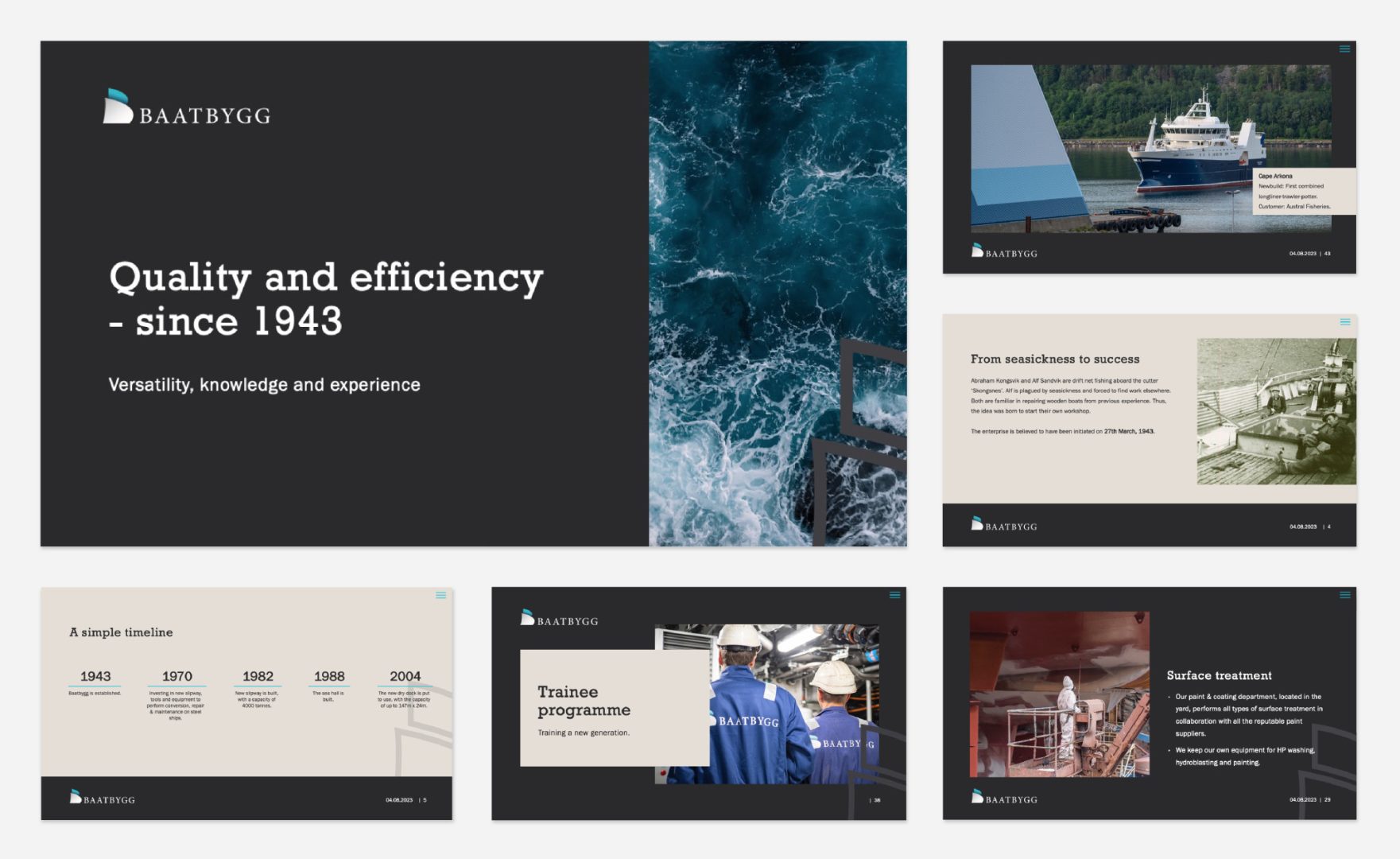Select the photo of workers in blue coveralls

767,704
